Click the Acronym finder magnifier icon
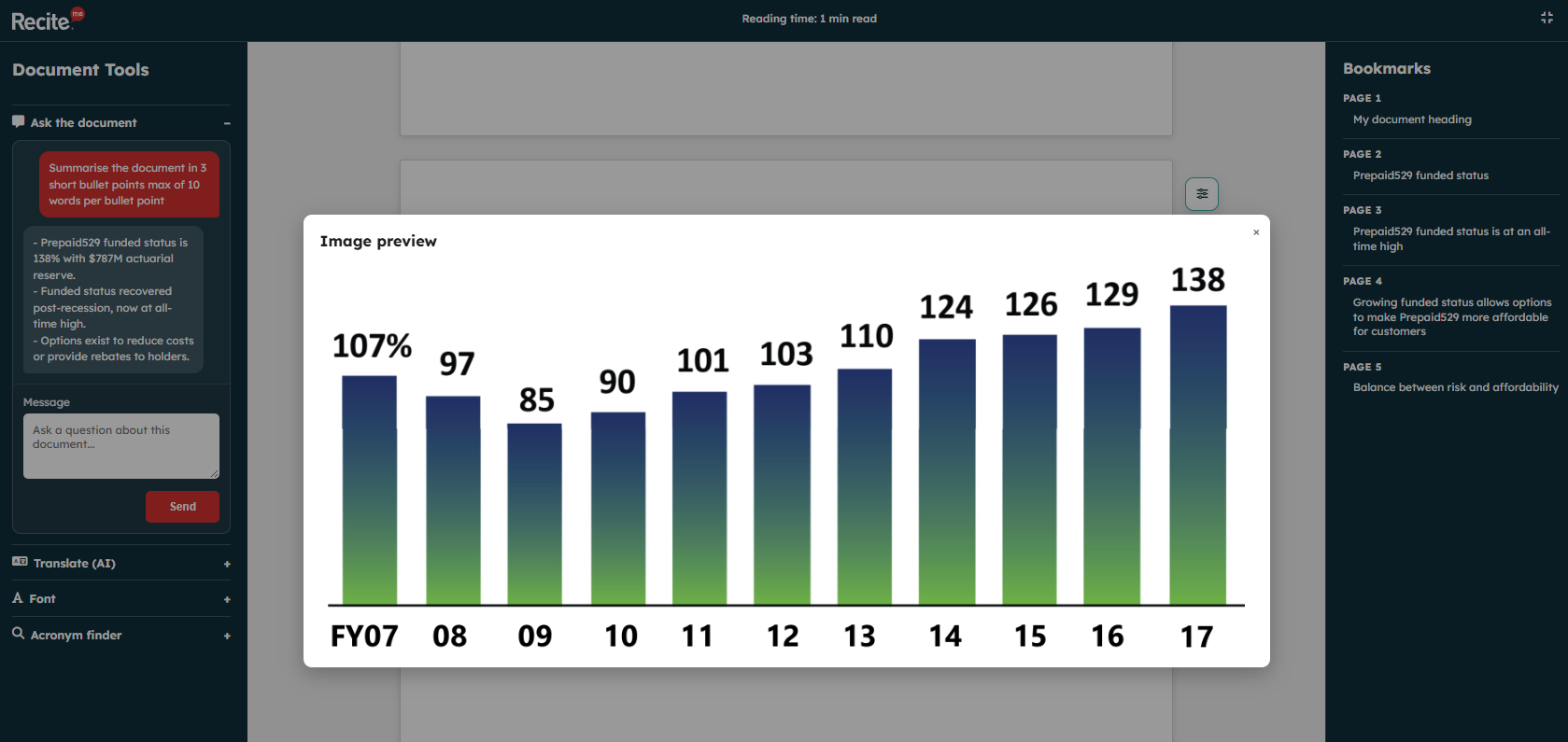The width and height of the screenshot is (1568, 742). [x=19, y=634]
